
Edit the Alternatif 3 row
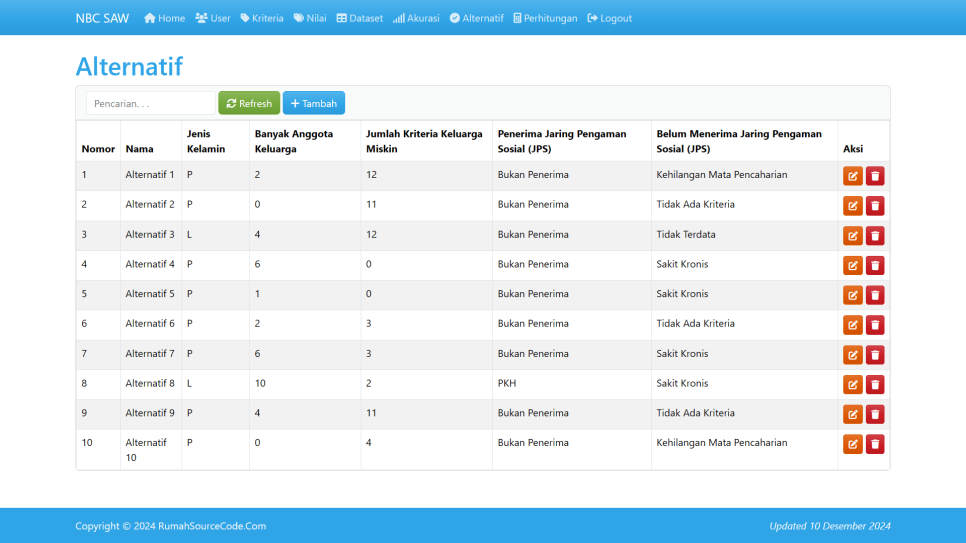pyautogui.click(x=852, y=236)
